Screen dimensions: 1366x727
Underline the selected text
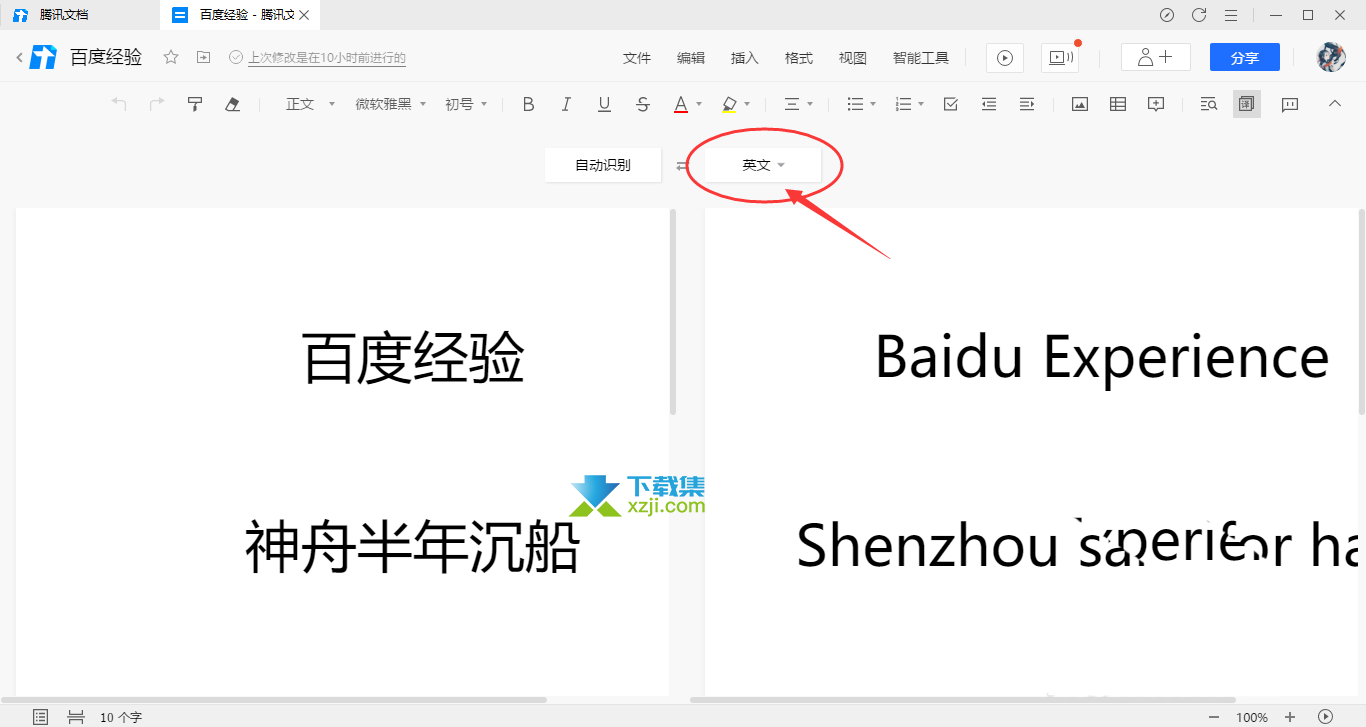[x=604, y=104]
